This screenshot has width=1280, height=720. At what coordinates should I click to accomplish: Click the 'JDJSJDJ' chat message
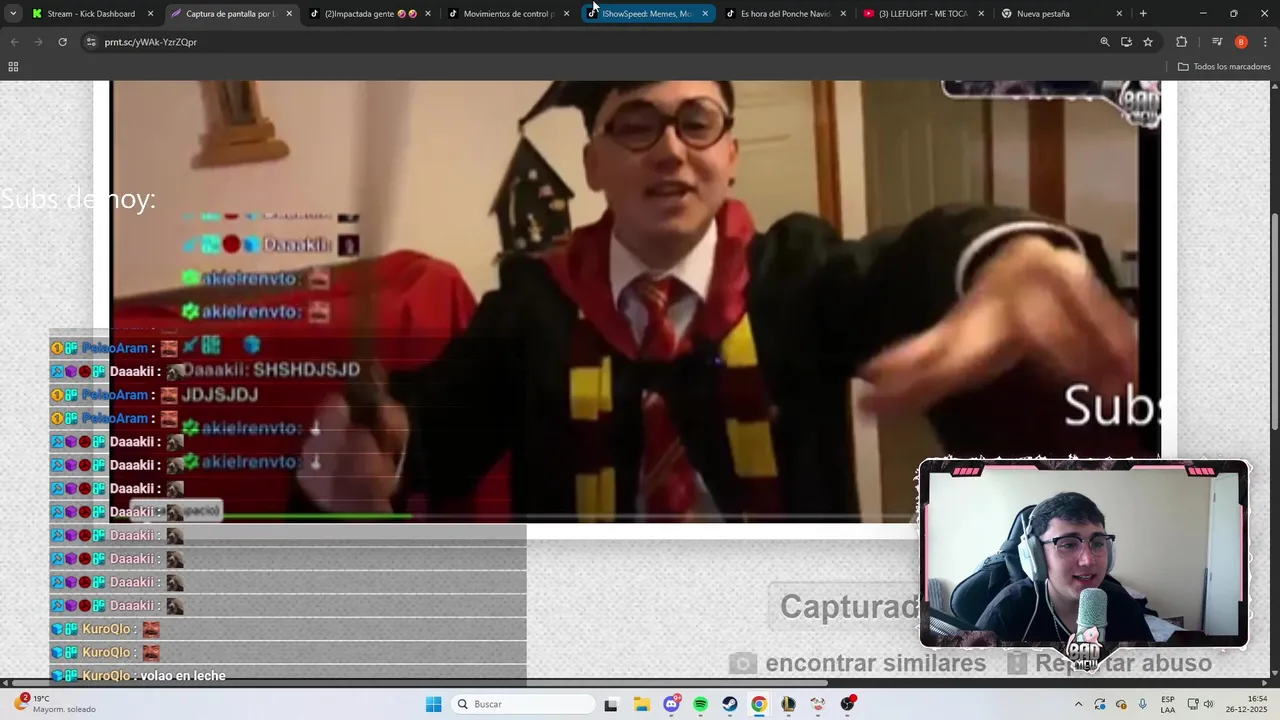coord(220,394)
